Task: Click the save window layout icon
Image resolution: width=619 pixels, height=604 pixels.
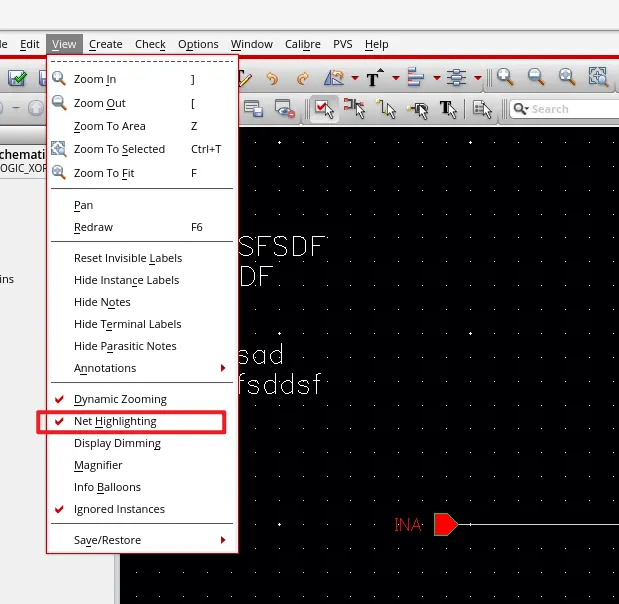Action: (x=253, y=109)
